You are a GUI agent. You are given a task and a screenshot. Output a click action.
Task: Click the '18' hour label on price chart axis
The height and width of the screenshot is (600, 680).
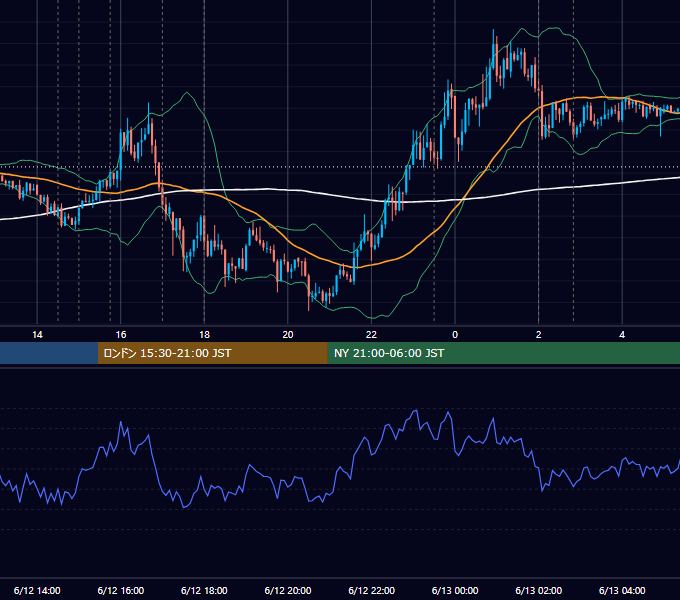point(204,335)
